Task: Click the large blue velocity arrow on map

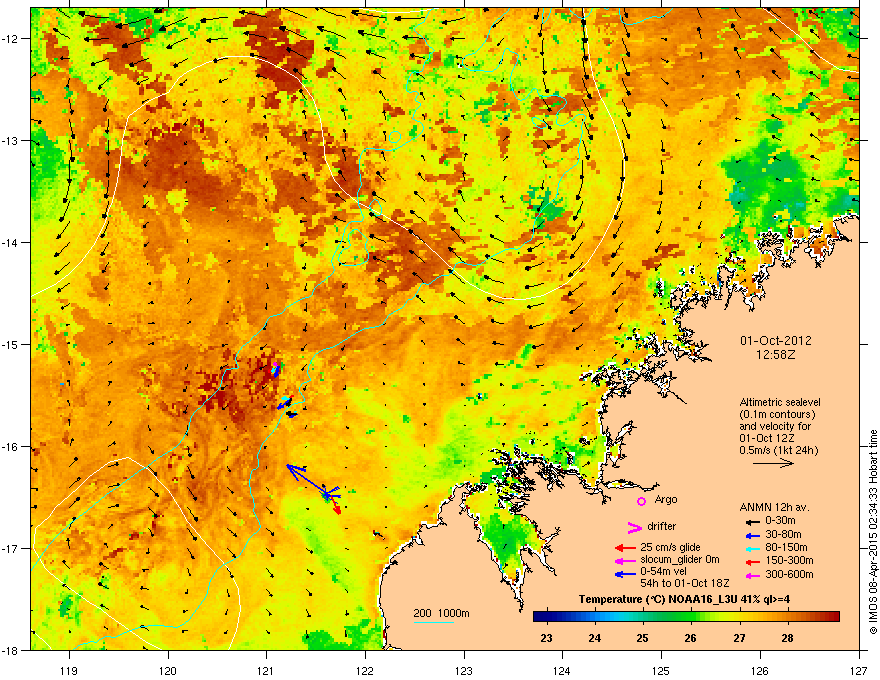Action: [306, 480]
